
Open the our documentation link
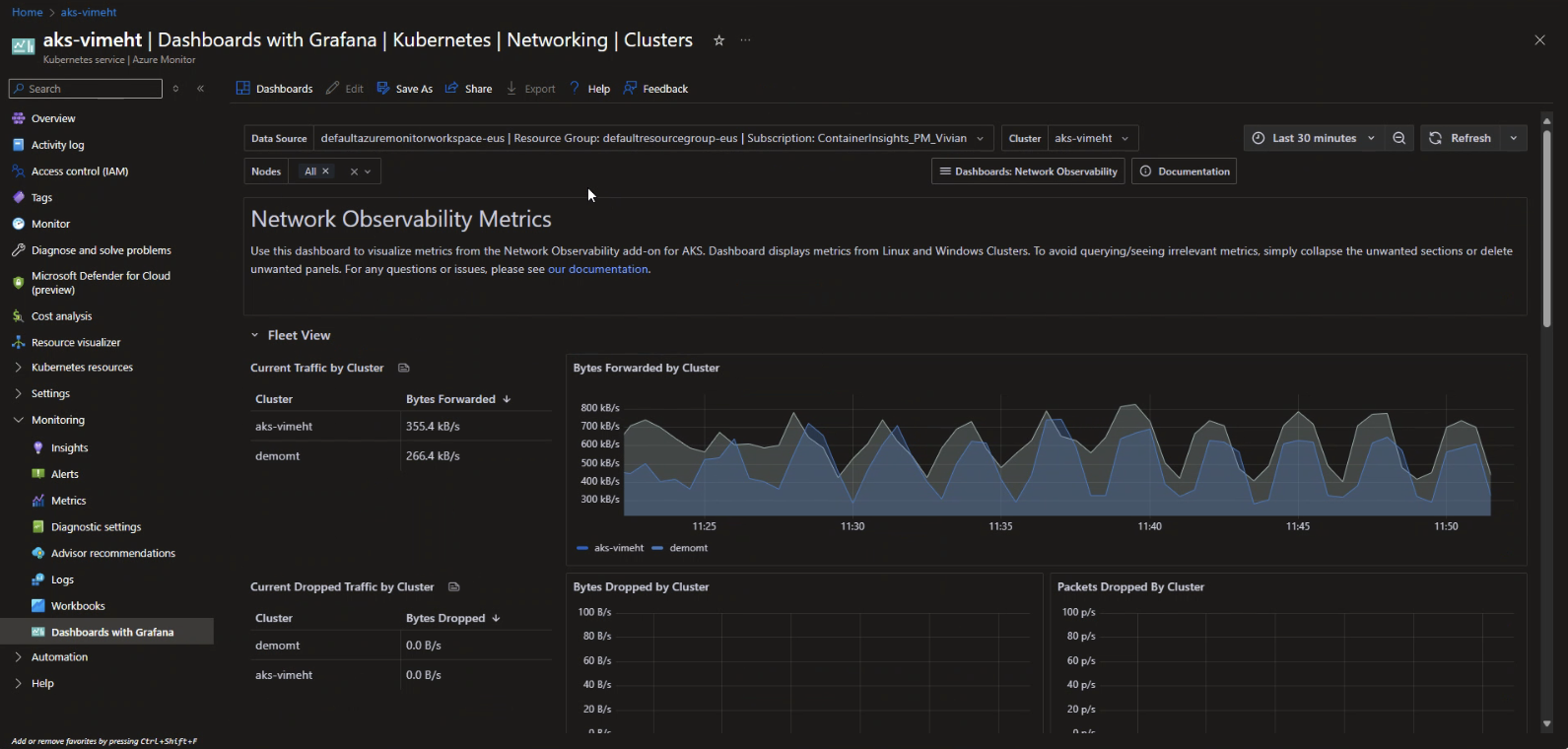597,269
